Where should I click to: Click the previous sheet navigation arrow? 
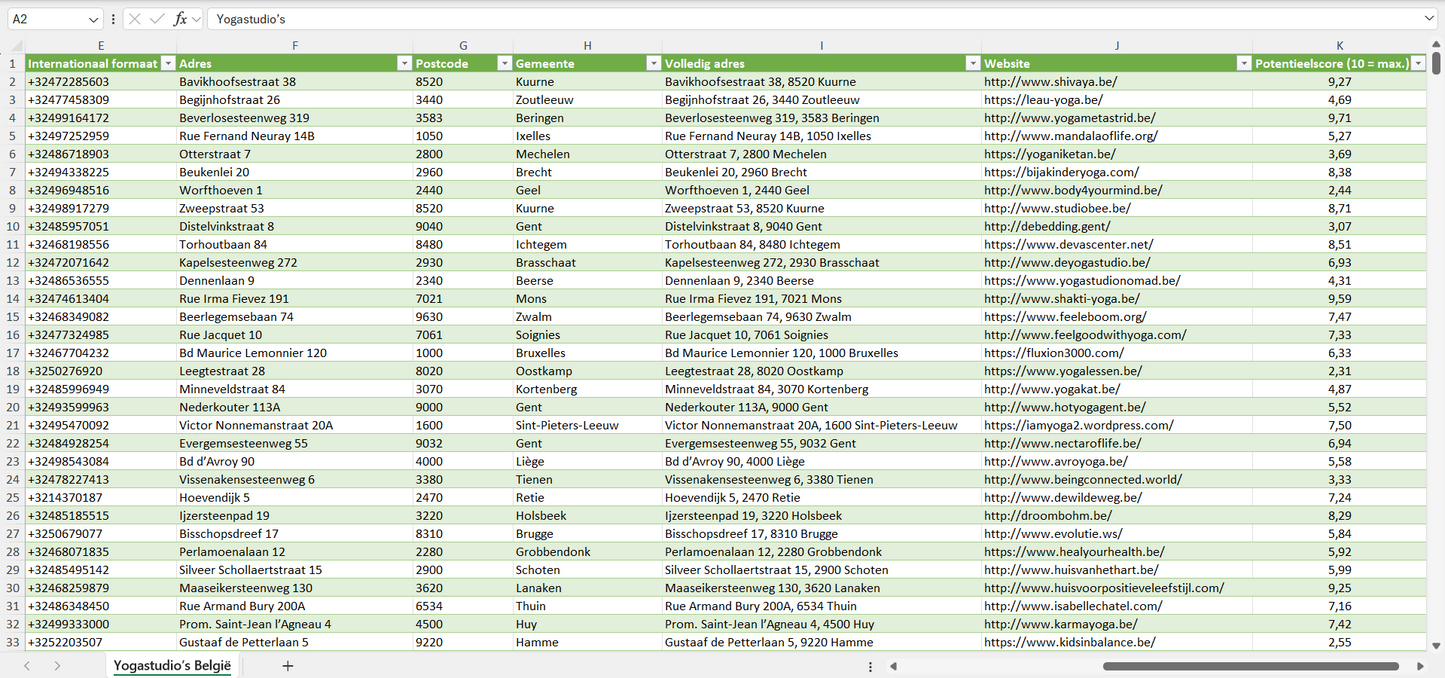(27, 666)
